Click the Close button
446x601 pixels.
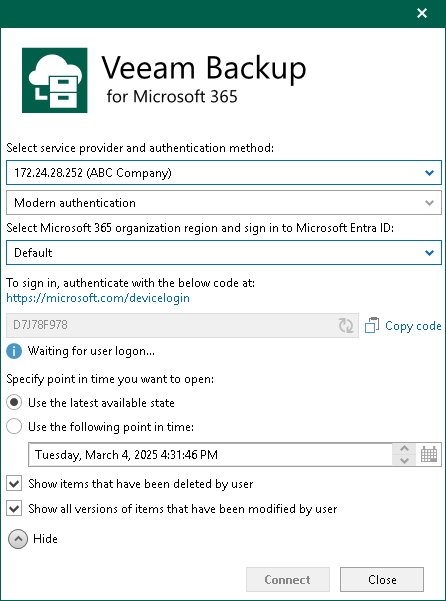click(x=382, y=580)
